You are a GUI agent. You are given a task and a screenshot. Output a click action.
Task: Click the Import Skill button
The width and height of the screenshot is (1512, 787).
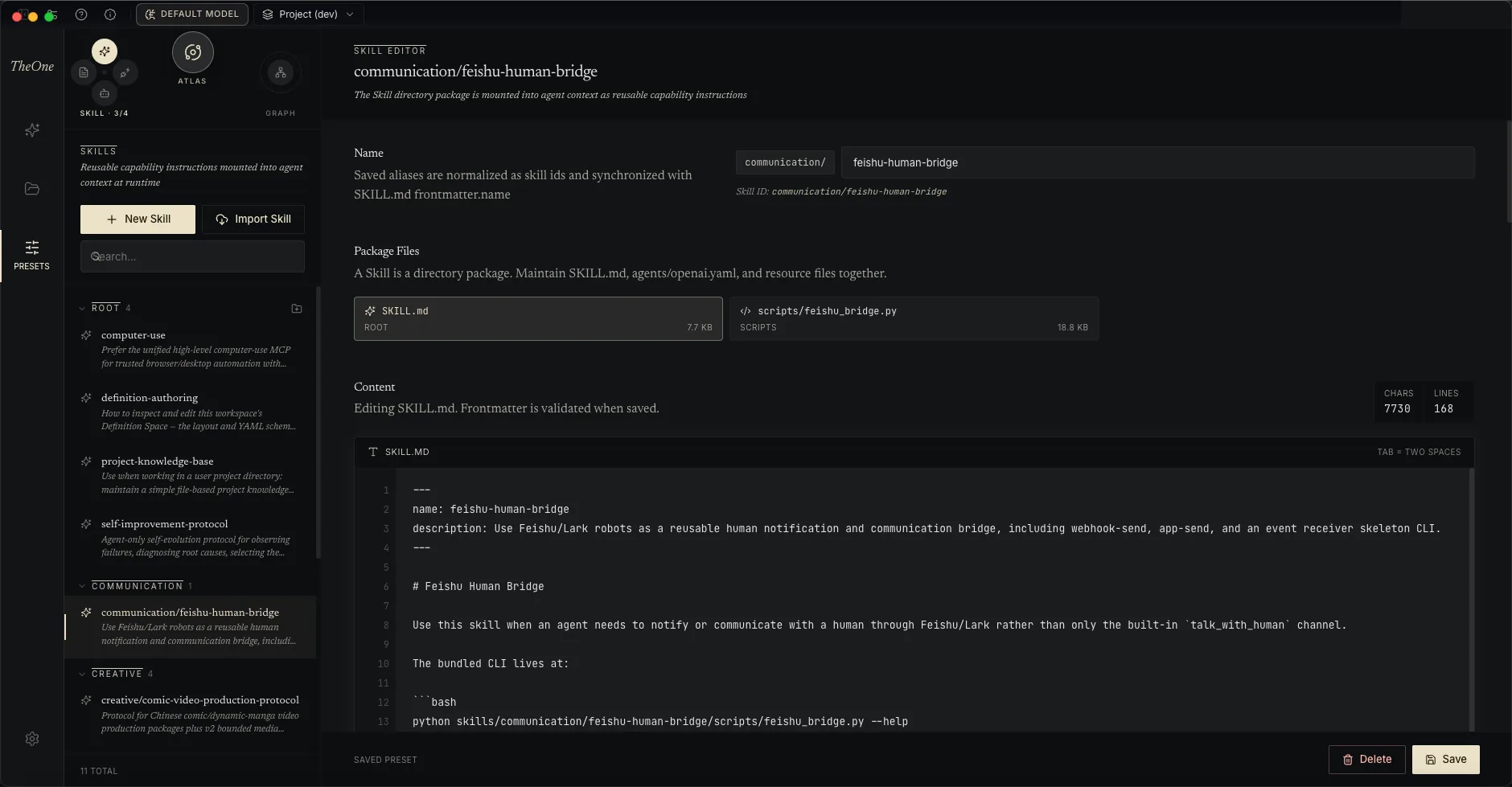click(253, 219)
